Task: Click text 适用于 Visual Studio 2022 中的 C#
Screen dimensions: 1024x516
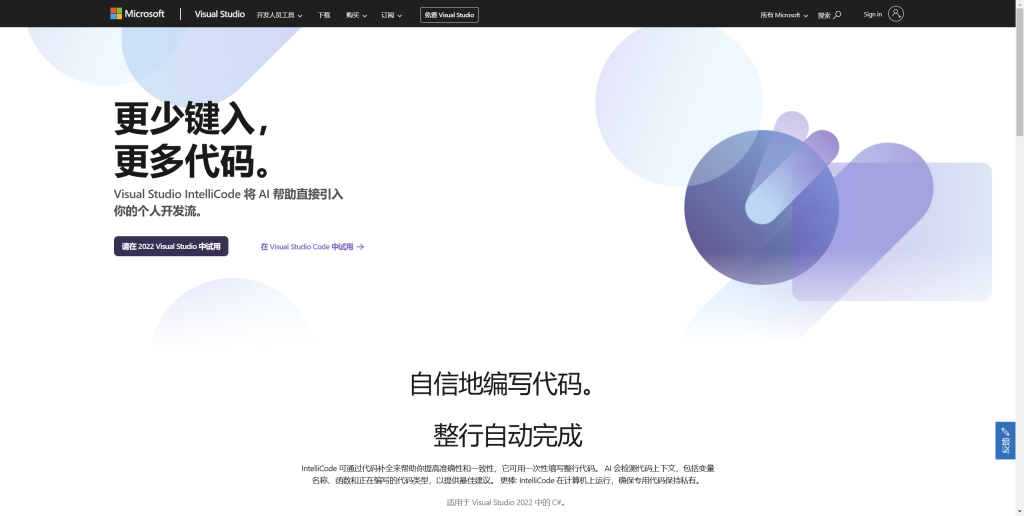Action: click(x=506, y=502)
